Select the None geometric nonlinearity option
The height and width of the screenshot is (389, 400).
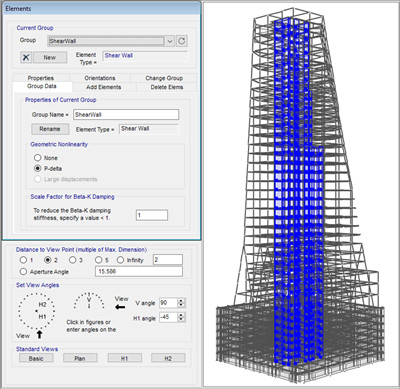(38, 158)
